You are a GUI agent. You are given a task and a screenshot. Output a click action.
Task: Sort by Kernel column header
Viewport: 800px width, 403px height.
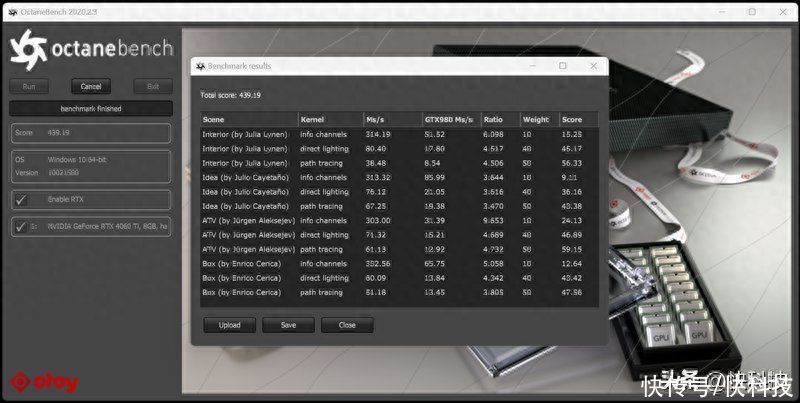click(x=331, y=119)
